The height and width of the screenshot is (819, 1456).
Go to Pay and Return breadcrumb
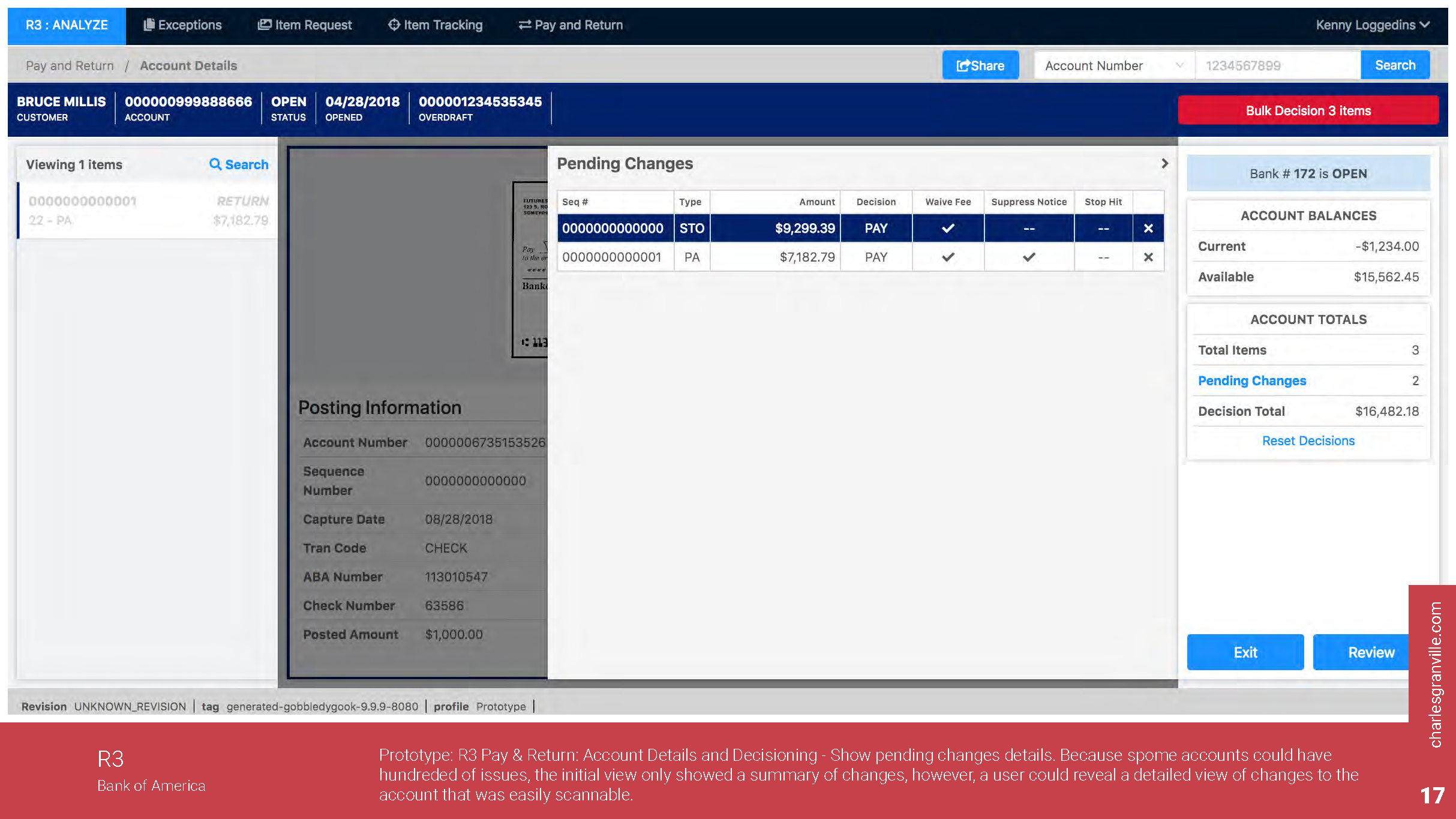point(70,65)
